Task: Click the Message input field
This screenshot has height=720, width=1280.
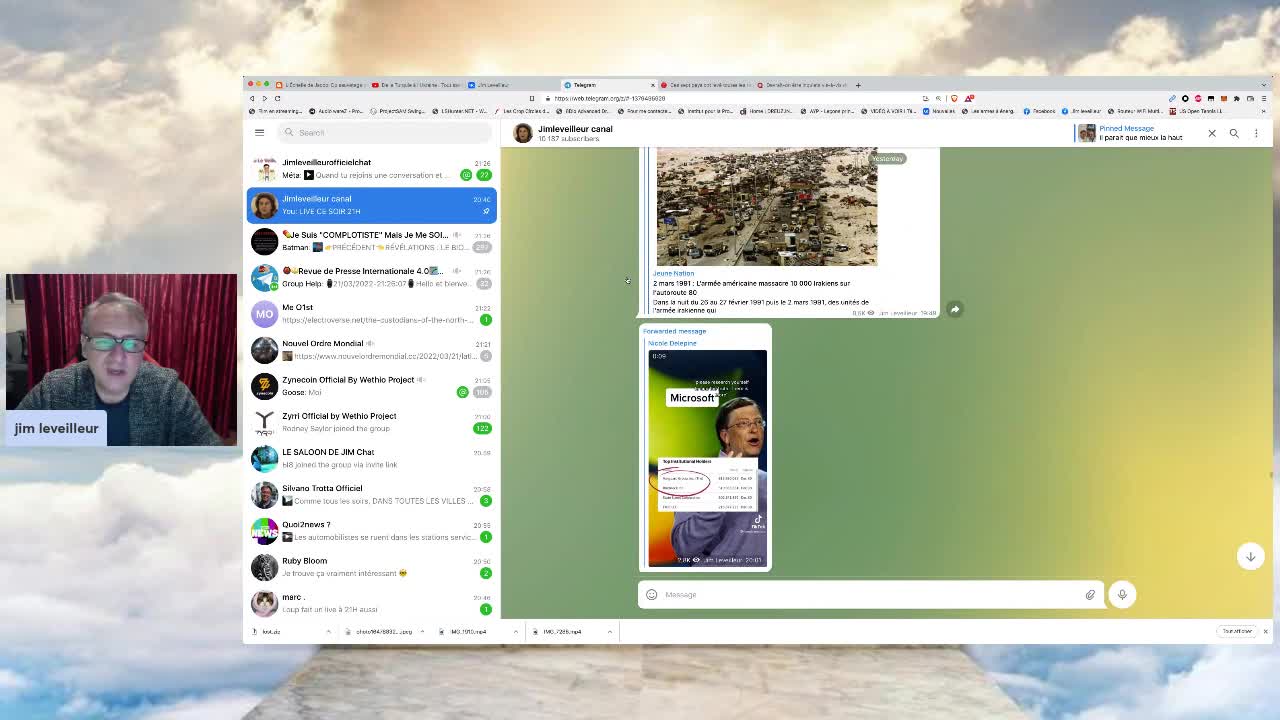Action: click(870, 594)
